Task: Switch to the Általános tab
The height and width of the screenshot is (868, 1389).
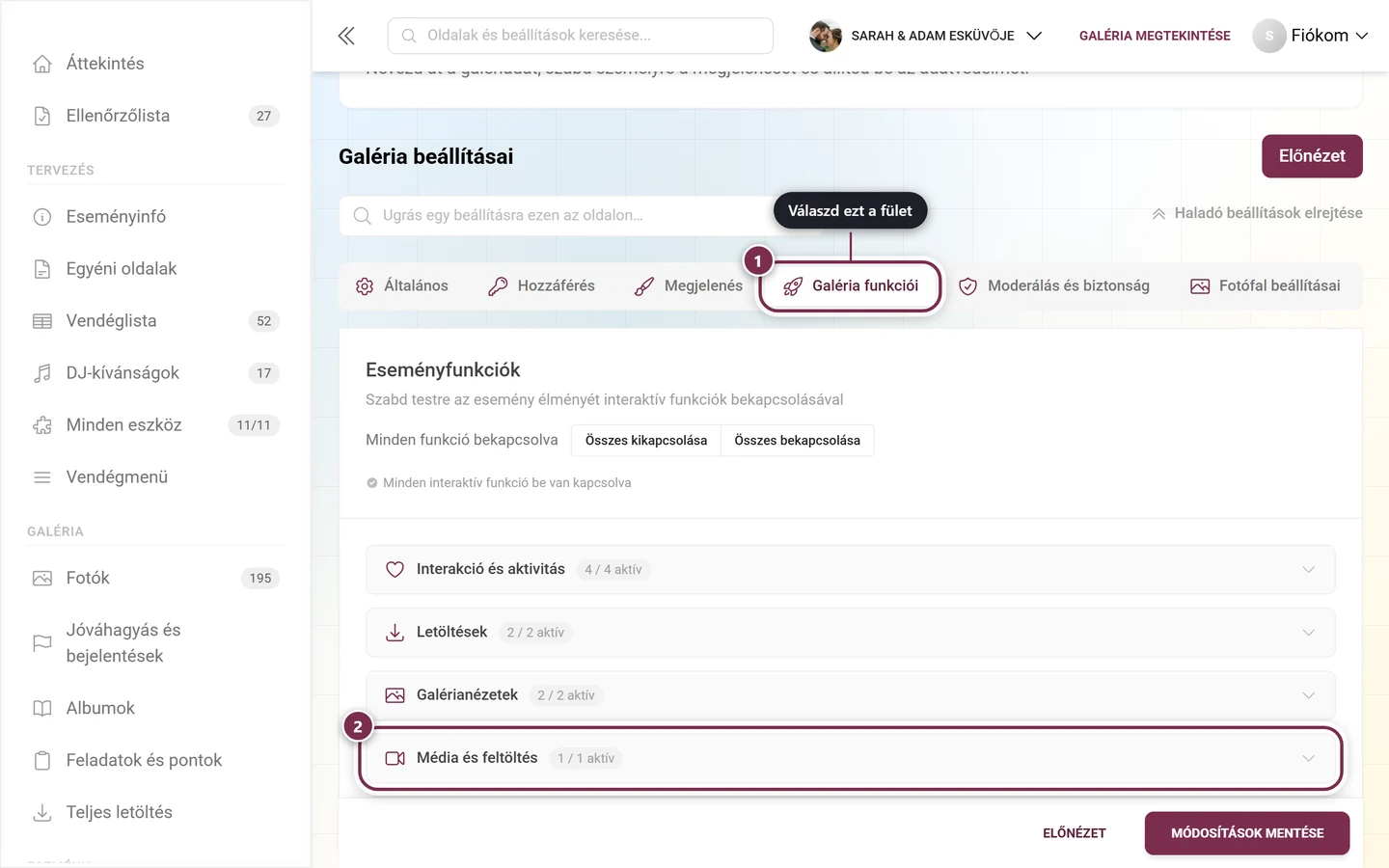Action: click(x=401, y=286)
